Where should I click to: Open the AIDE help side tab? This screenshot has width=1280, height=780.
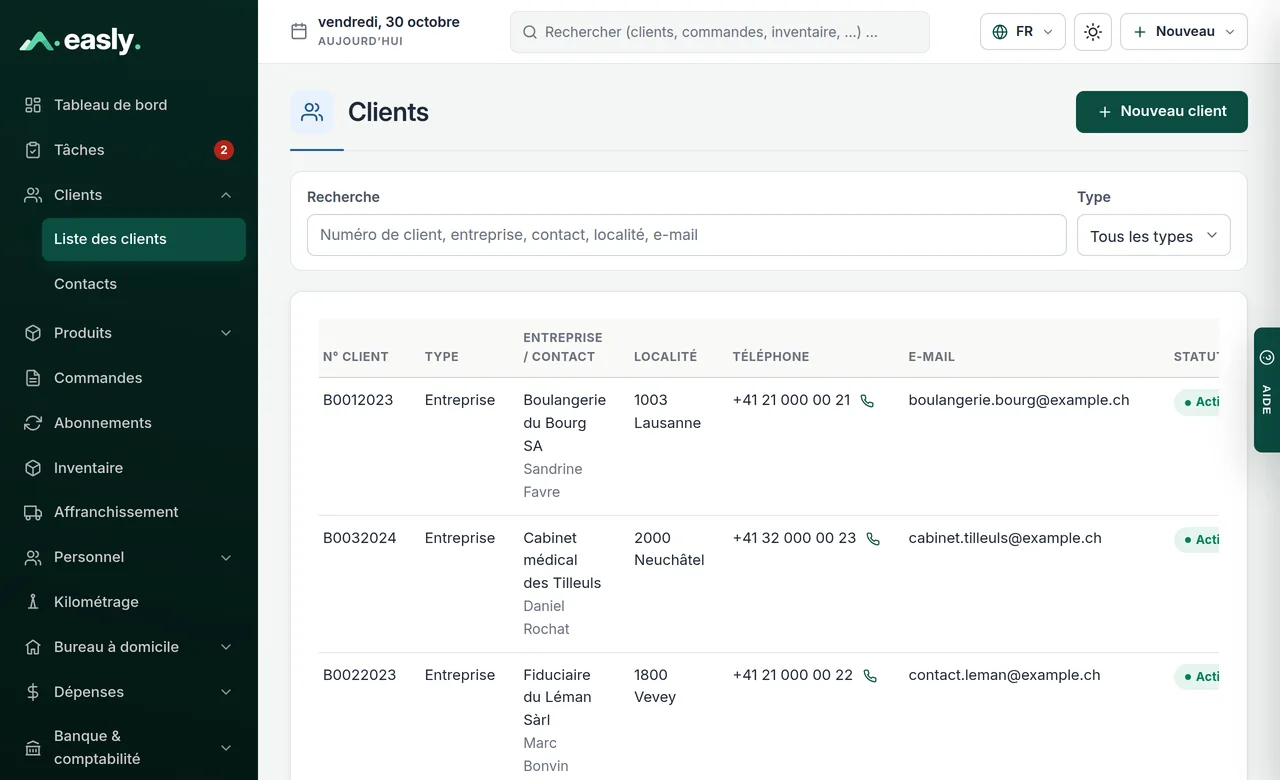click(1267, 390)
